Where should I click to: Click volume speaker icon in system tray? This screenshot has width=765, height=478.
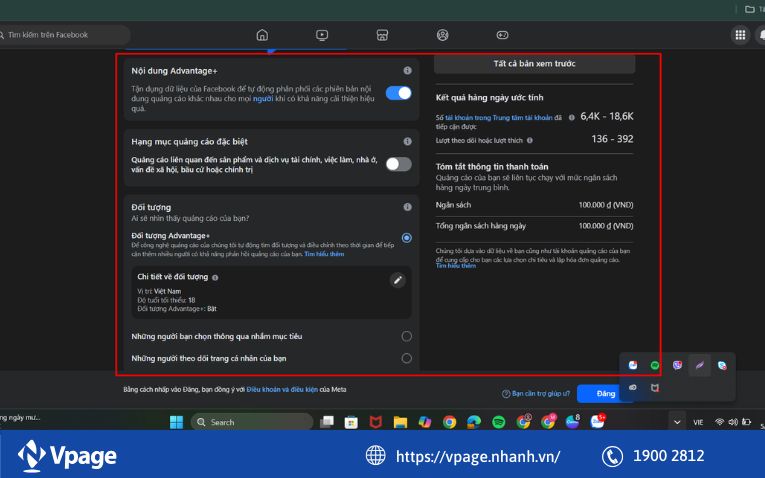[x=733, y=422]
